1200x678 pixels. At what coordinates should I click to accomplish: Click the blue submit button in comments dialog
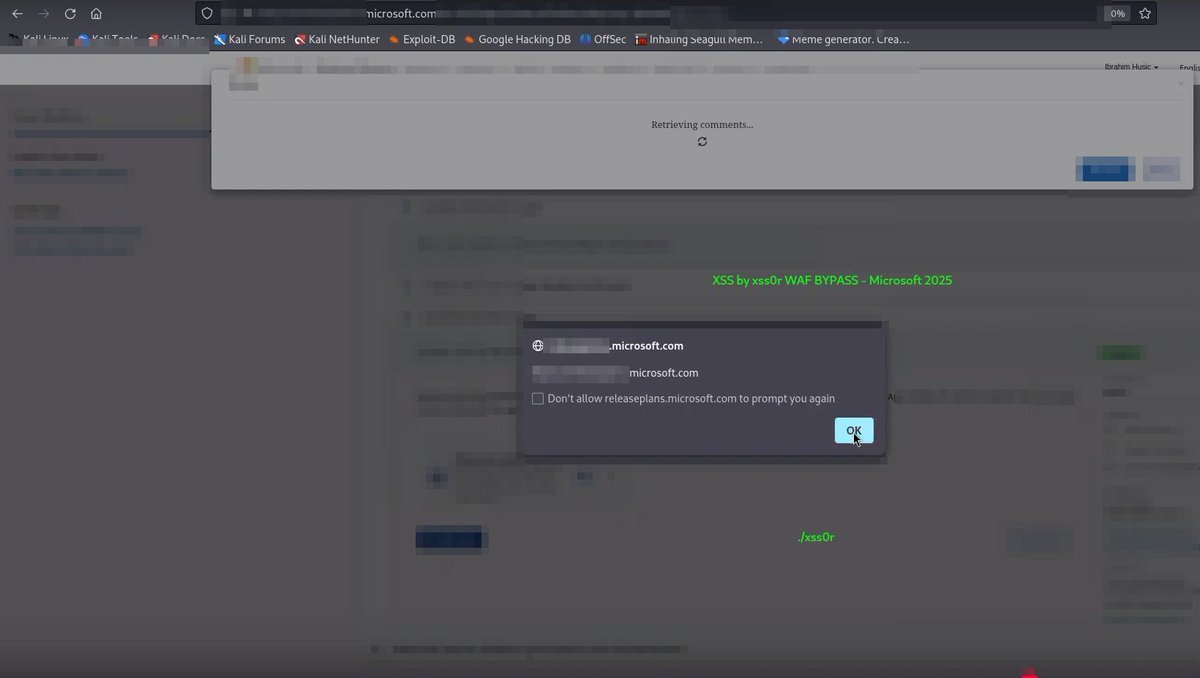(1104, 169)
